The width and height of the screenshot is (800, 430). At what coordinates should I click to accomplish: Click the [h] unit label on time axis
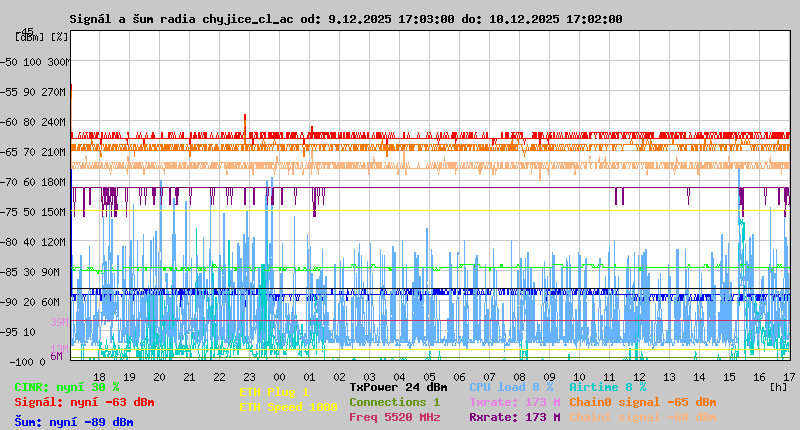[778, 386]
